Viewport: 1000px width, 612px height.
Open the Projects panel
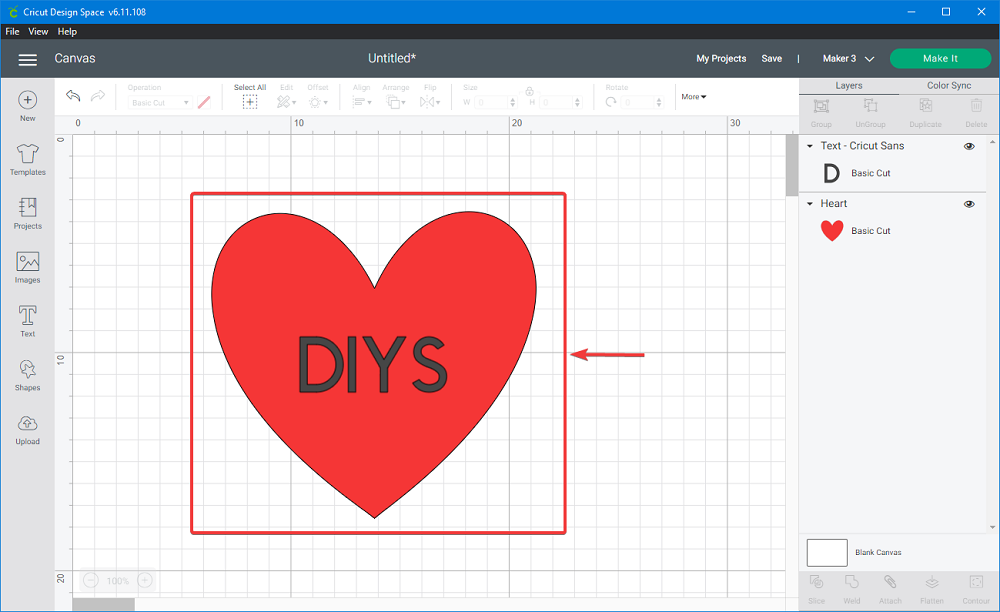click(27, 212)
